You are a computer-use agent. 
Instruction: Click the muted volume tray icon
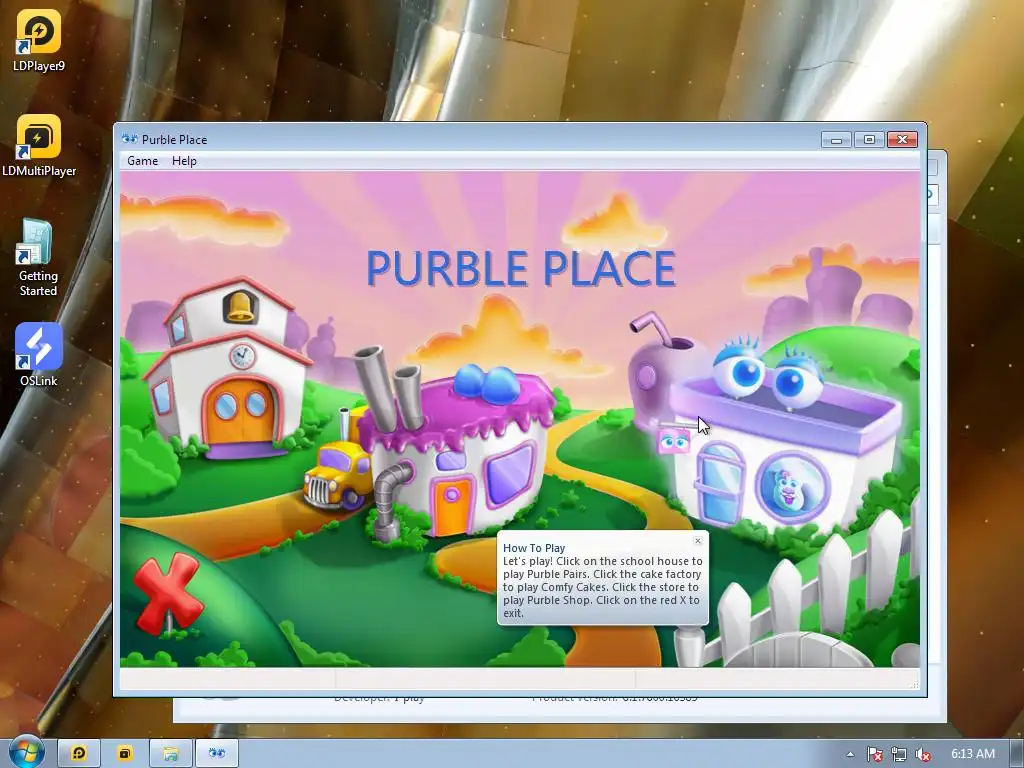[923, 754]
